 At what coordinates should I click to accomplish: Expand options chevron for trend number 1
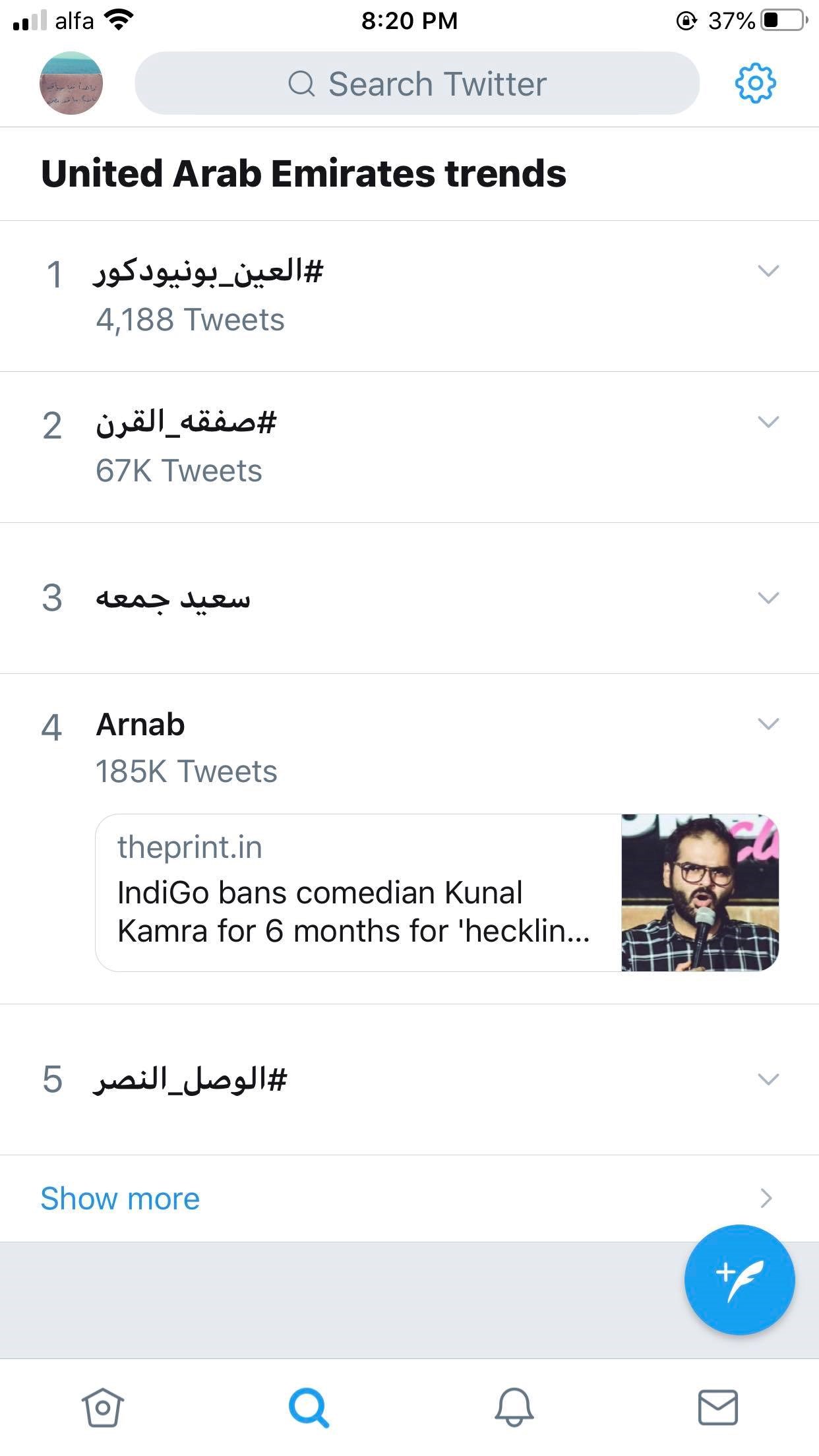coord(768,270)
